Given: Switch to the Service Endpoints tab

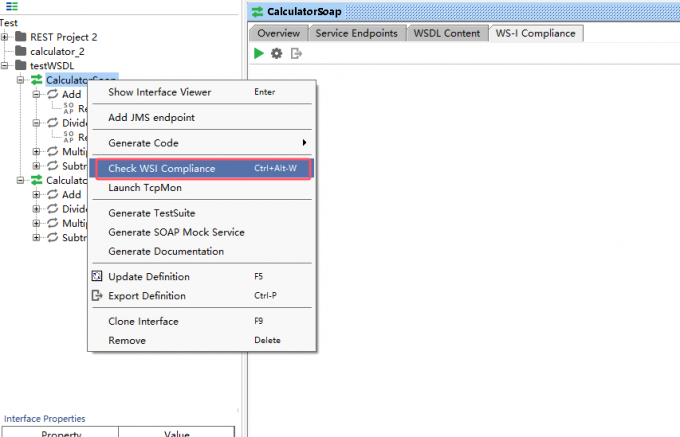Looking at the screenshot, I should pyautogui.click(x=356, y=33).
